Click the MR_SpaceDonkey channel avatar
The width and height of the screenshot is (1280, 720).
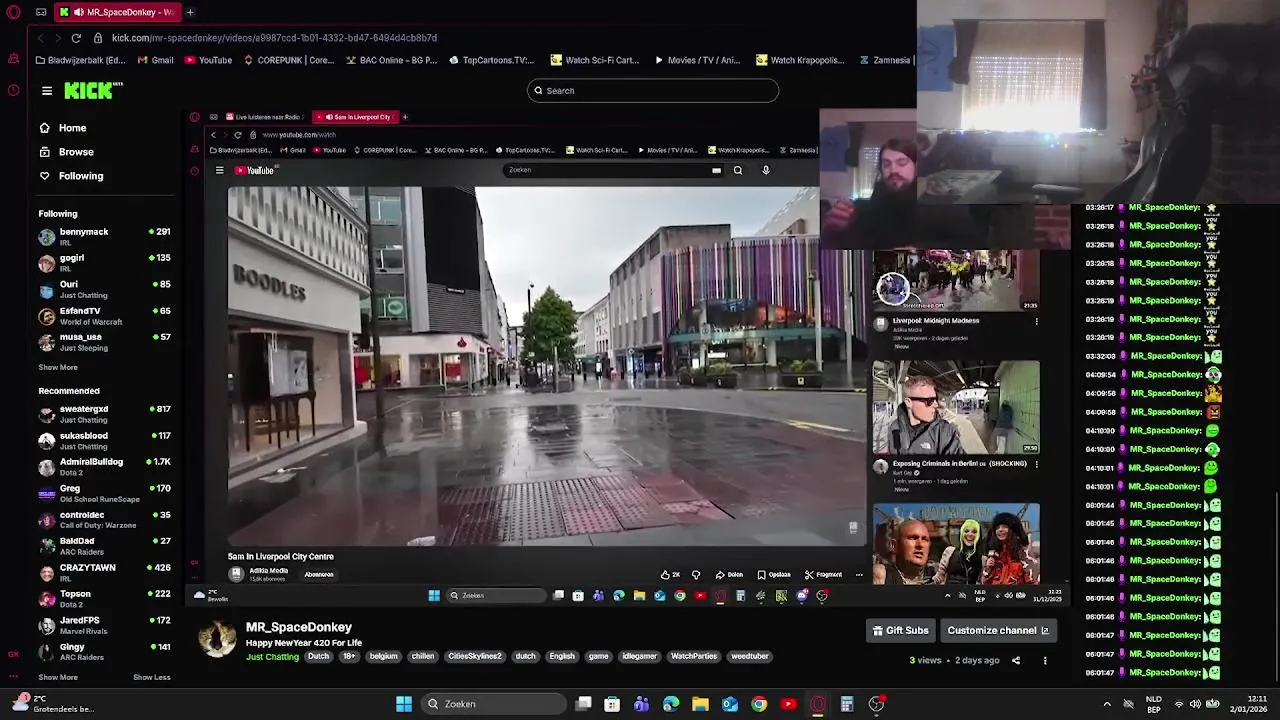pyautogui.click(x=217, y=639)
